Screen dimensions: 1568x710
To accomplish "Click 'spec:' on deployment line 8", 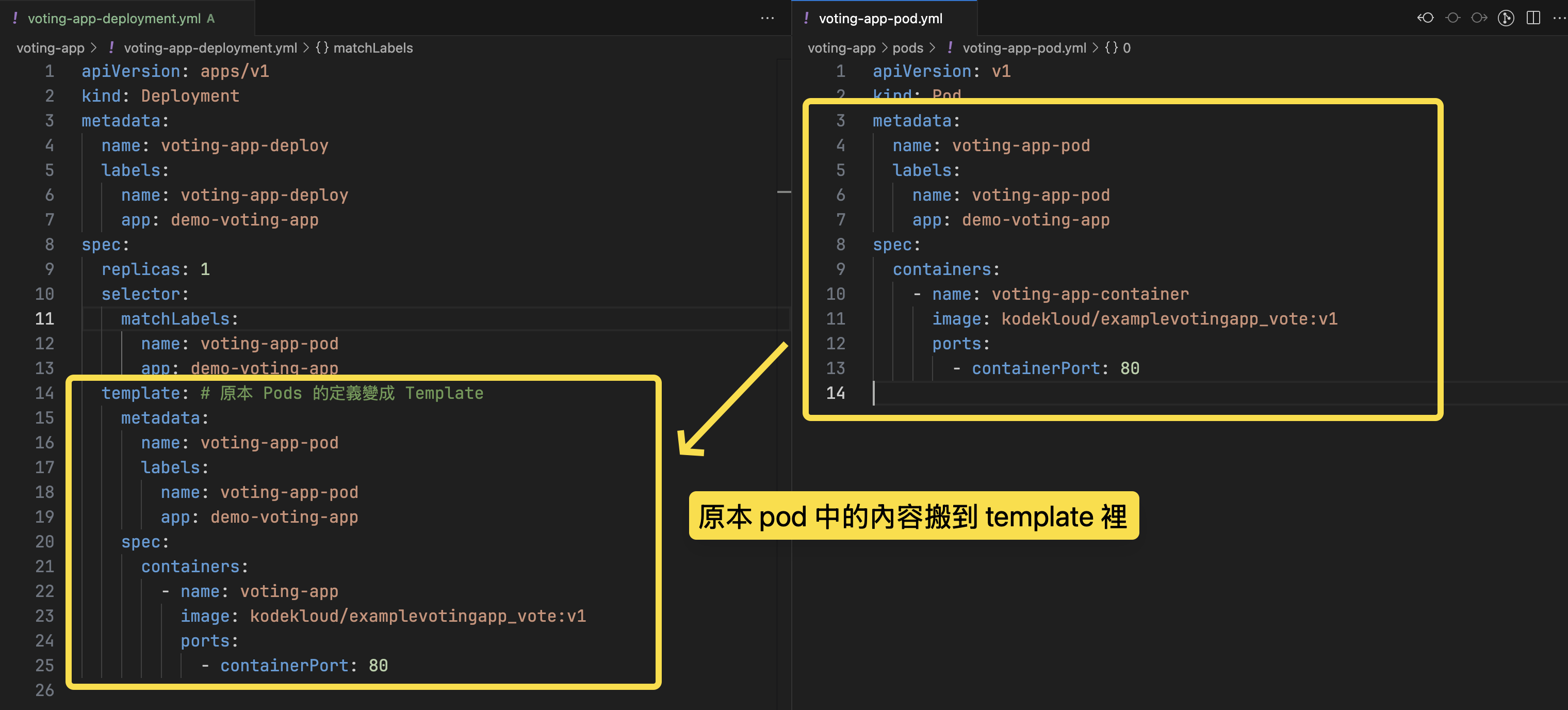I will pyautogui.click(x=106, y=245).
